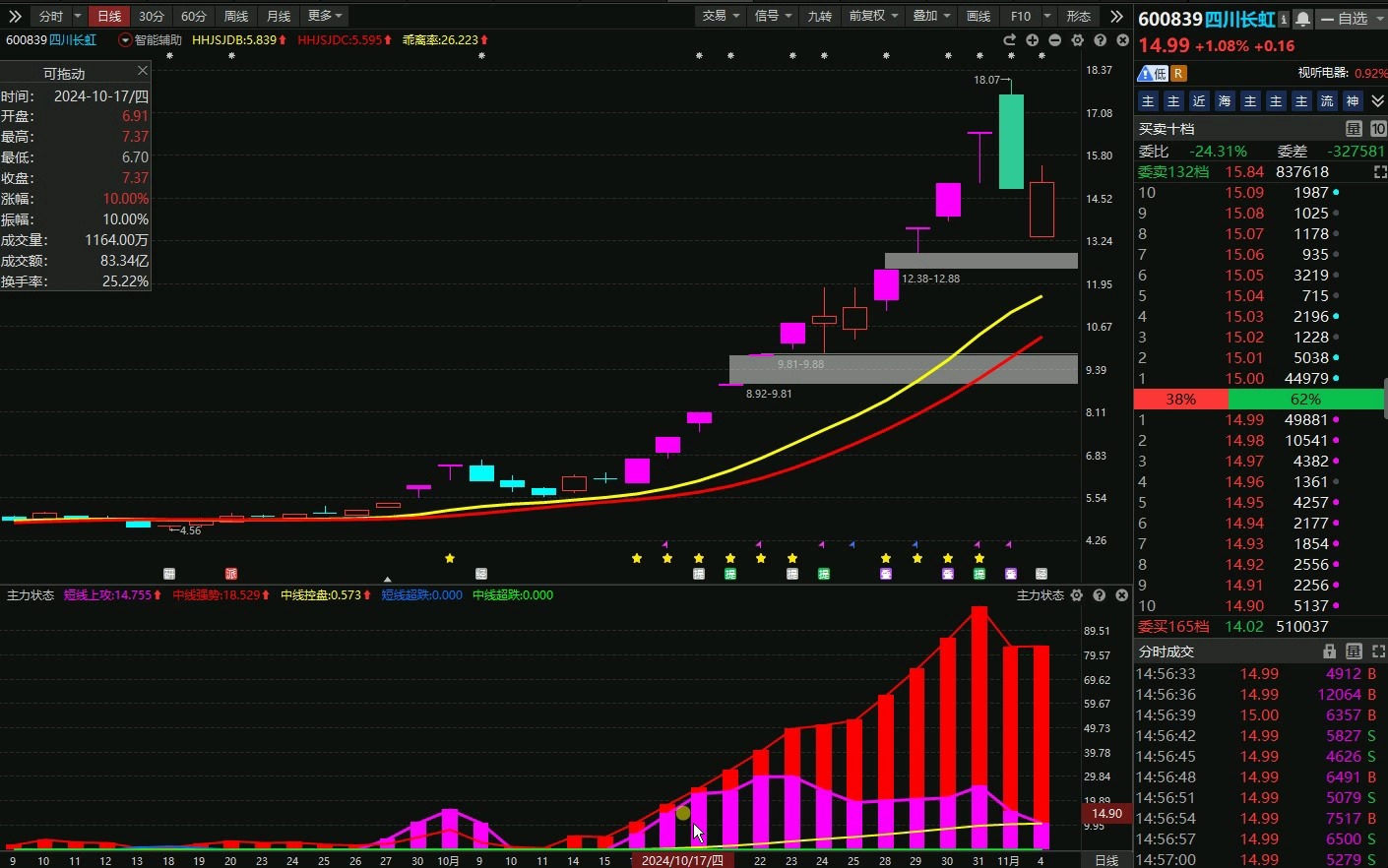
Task: Click the 流 tag button
Action: tap(1327, 101)
